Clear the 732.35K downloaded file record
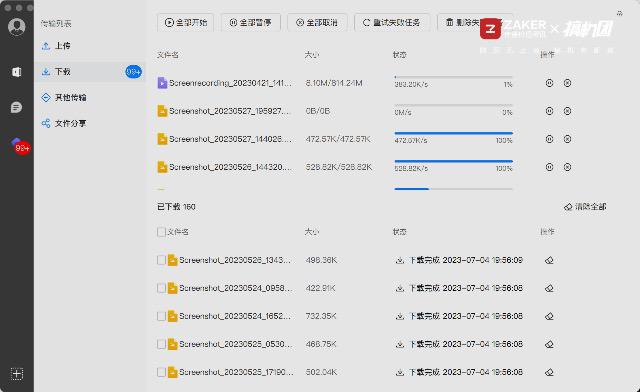Screen dimensions: 640x392 click(549, 316)
